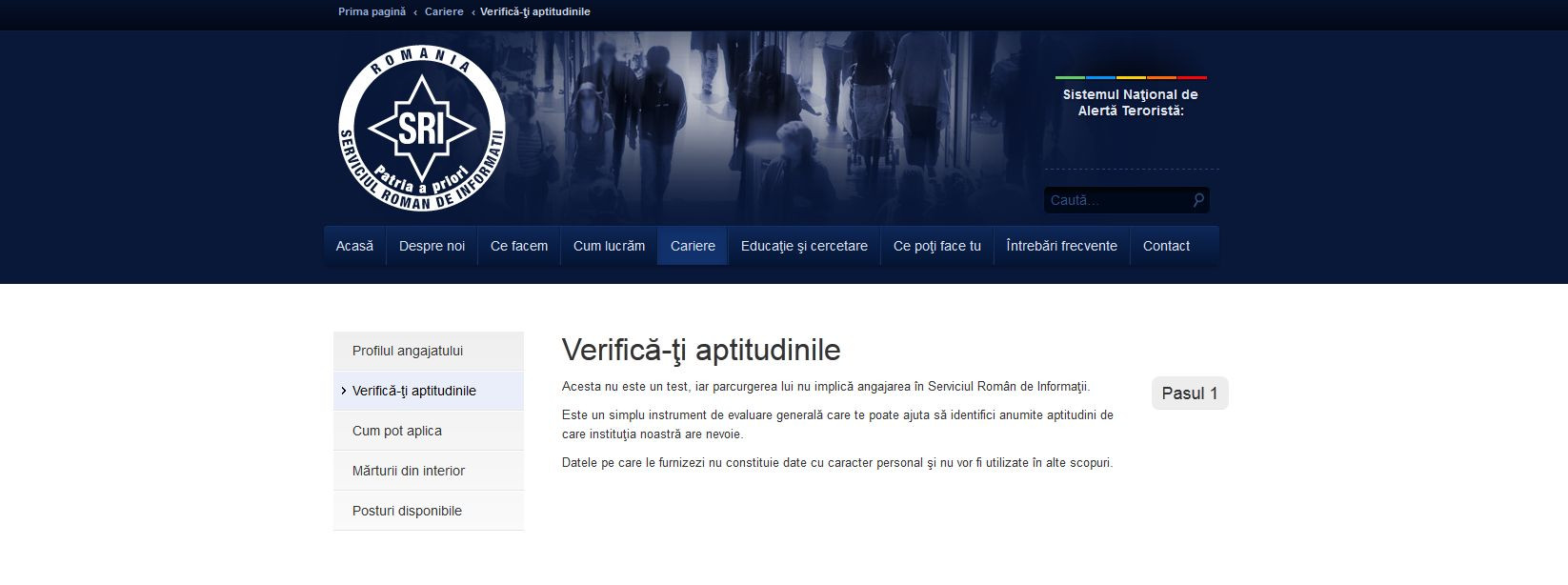The image size is (1568, 585).
Task: Click Sistemul Naţional de Alertă Teroristă text
Action: pos(1131,103)
